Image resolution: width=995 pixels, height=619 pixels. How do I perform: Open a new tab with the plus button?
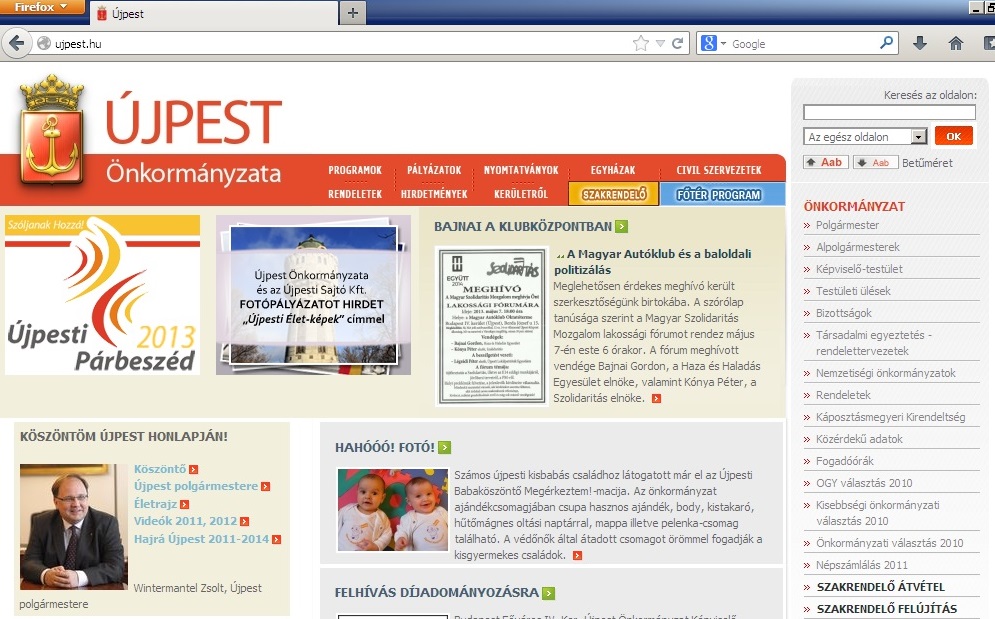pyautogui.click(x=353, y=13)
